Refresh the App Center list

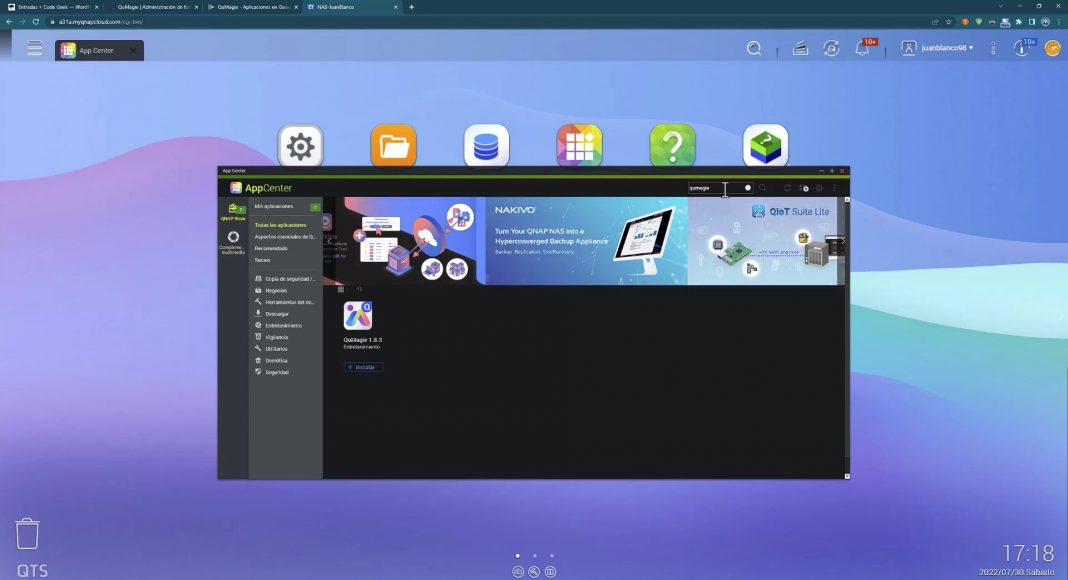[x=787, y=188]
